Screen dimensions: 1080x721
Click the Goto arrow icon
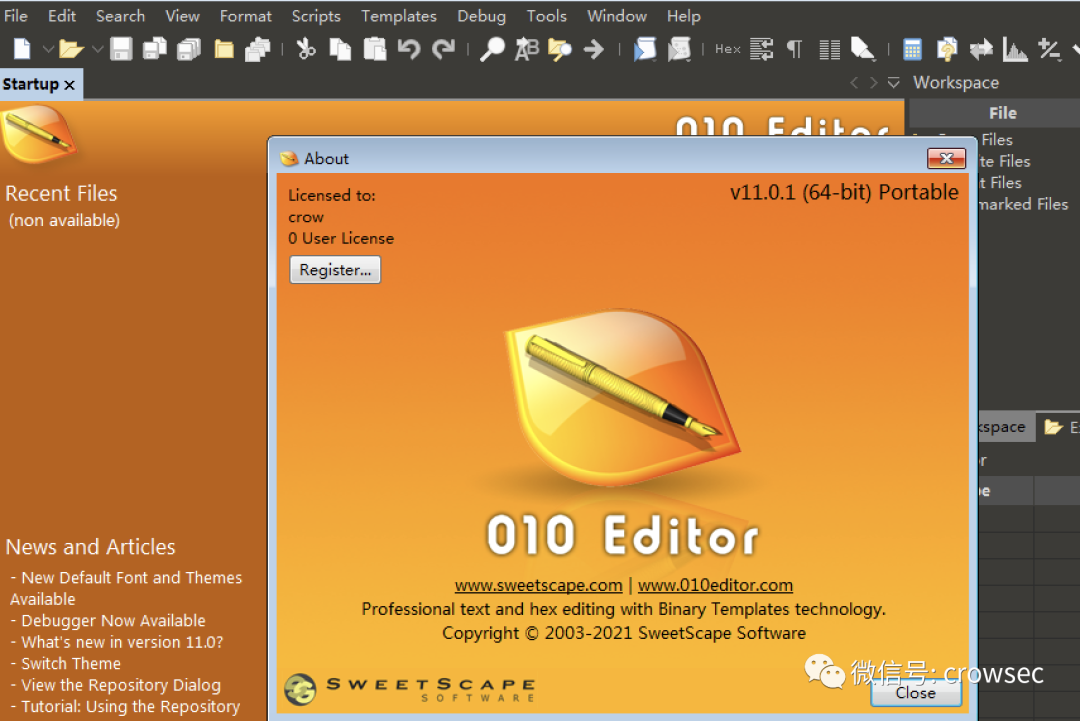(594, 49)
